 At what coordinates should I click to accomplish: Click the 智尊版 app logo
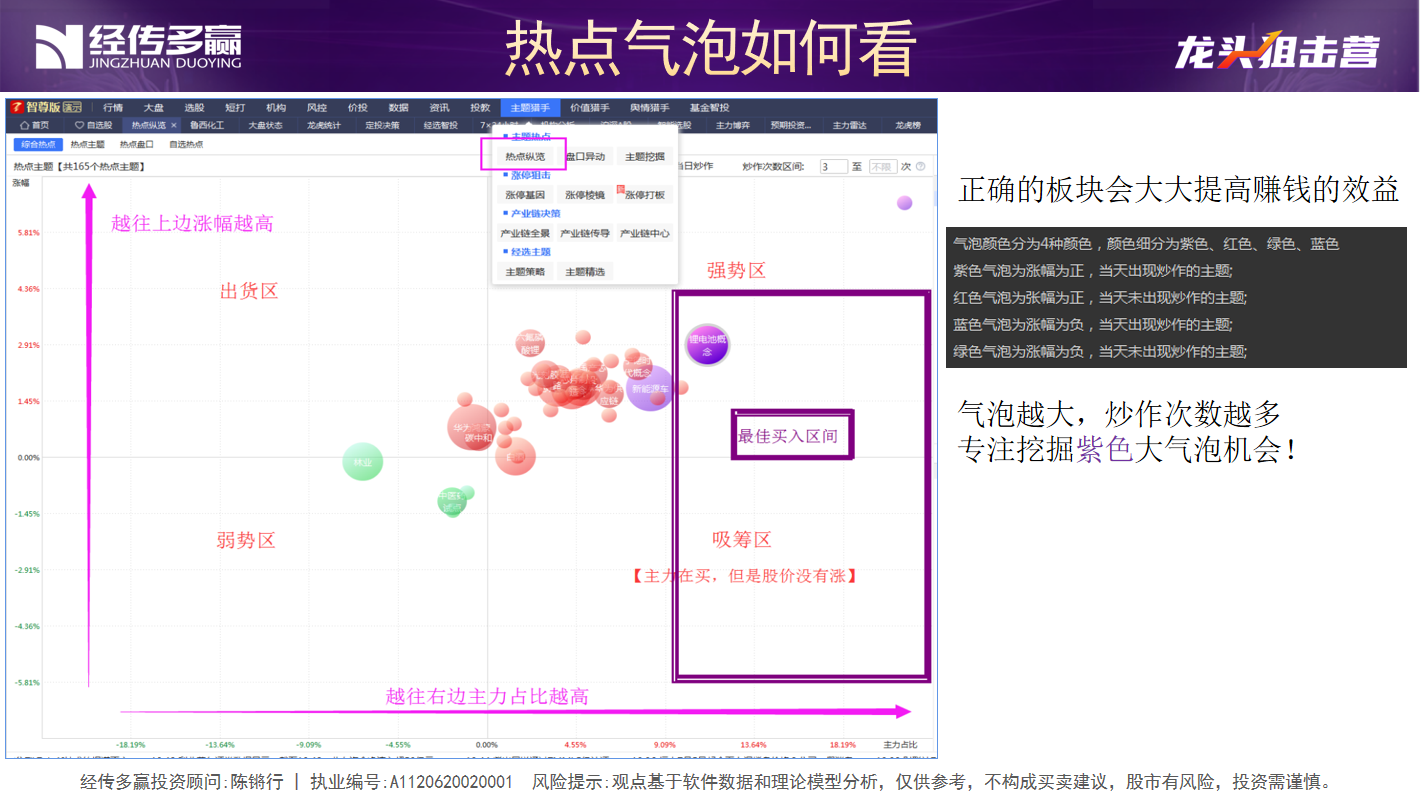tap(46, 108)
